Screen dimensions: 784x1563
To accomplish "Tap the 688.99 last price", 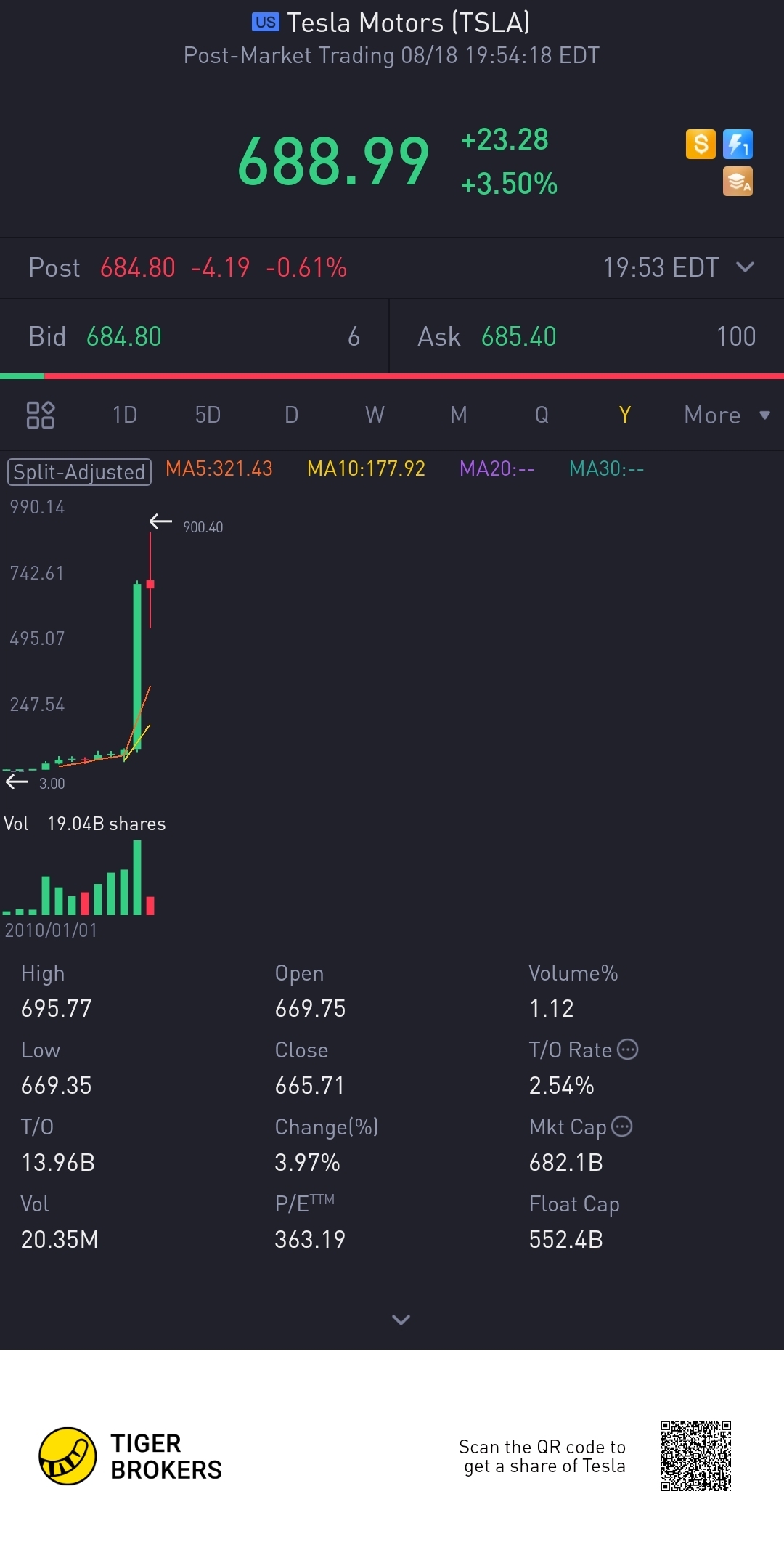I will point(333,161).
